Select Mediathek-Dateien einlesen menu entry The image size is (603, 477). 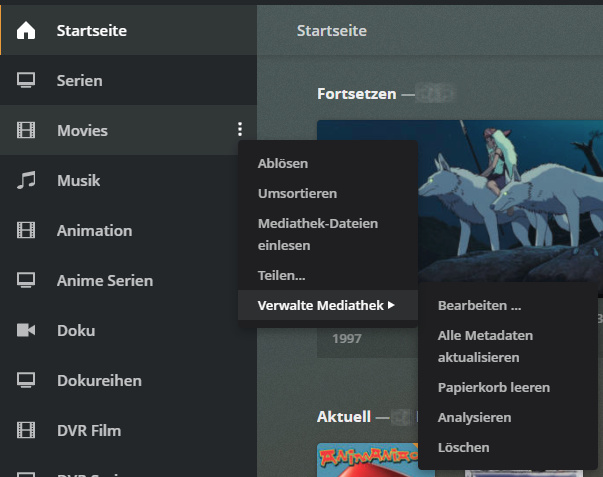(x=328, y=234)
